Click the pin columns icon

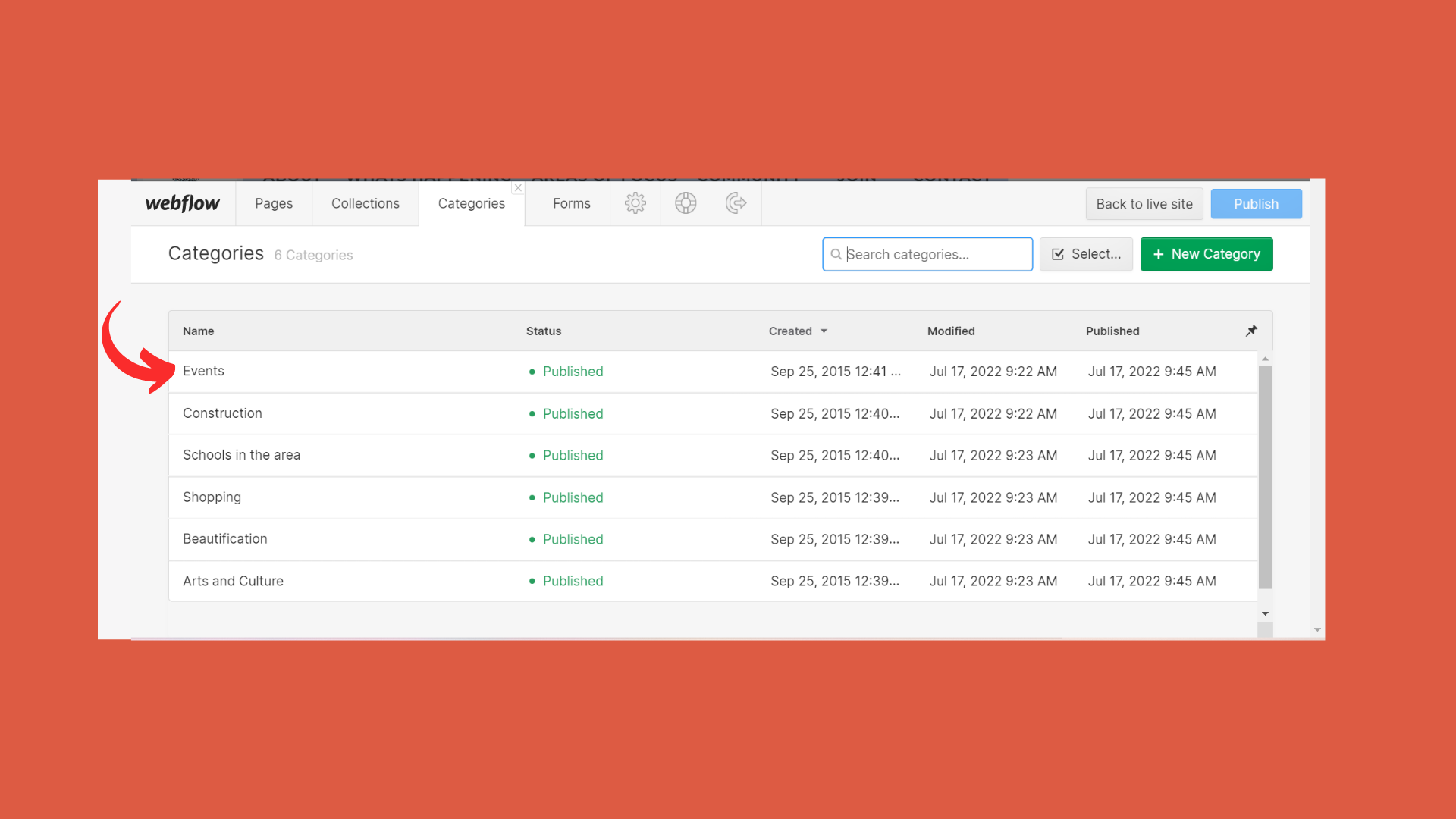(1251, 331)
